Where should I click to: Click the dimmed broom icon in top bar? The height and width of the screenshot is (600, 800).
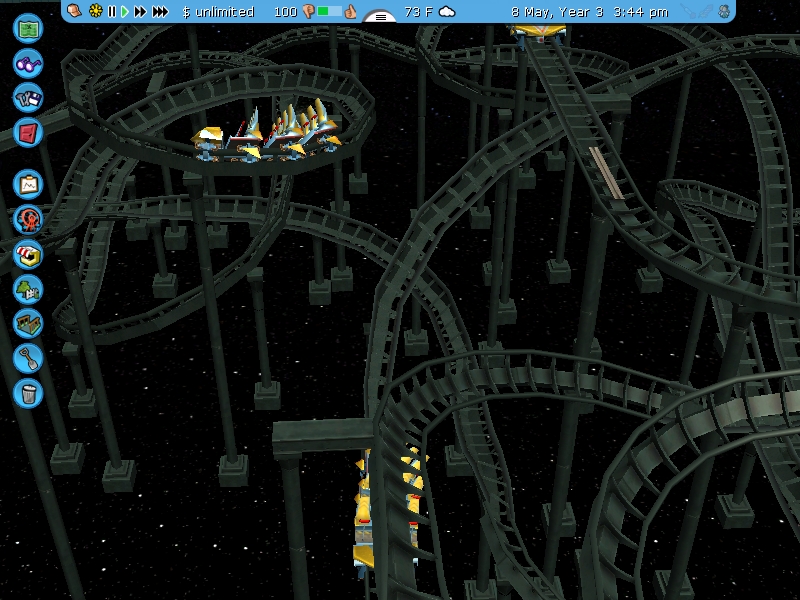[x=689, y=11]
